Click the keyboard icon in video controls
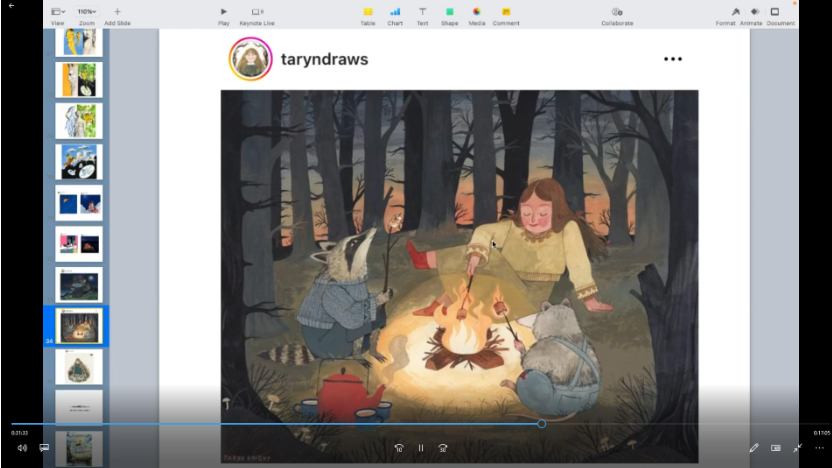The height and width of the screenshot is (468, 832). [x=776, y=448]
